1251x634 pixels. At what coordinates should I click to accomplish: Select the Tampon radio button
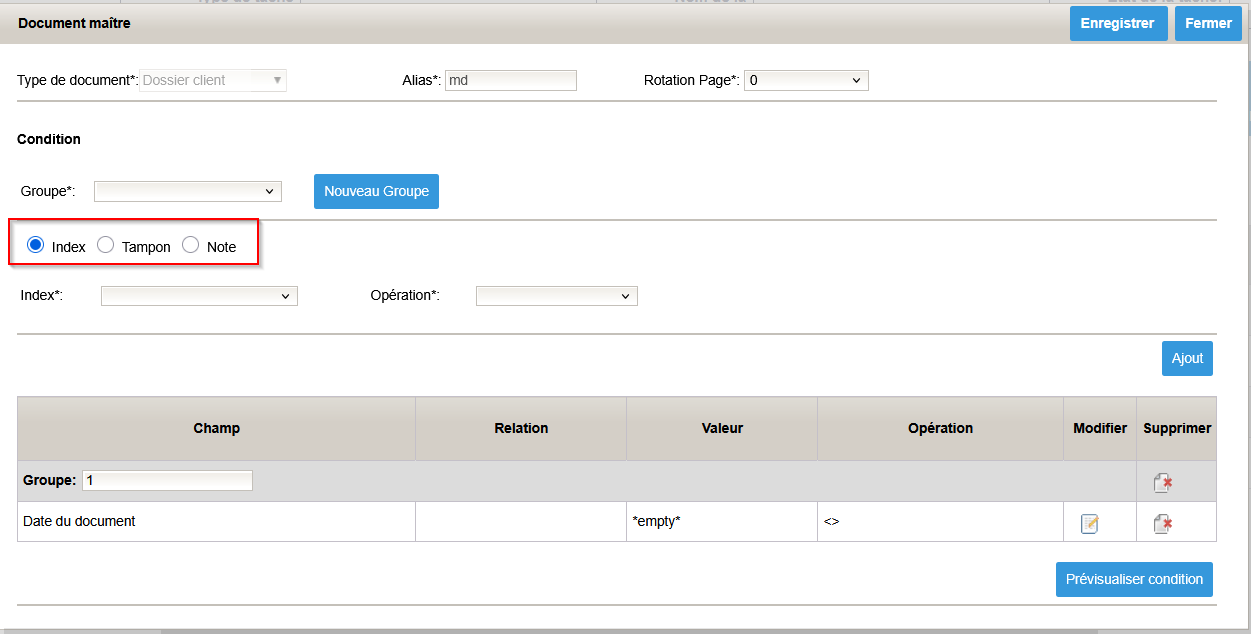pyautogui.click(x=106, y=245)
